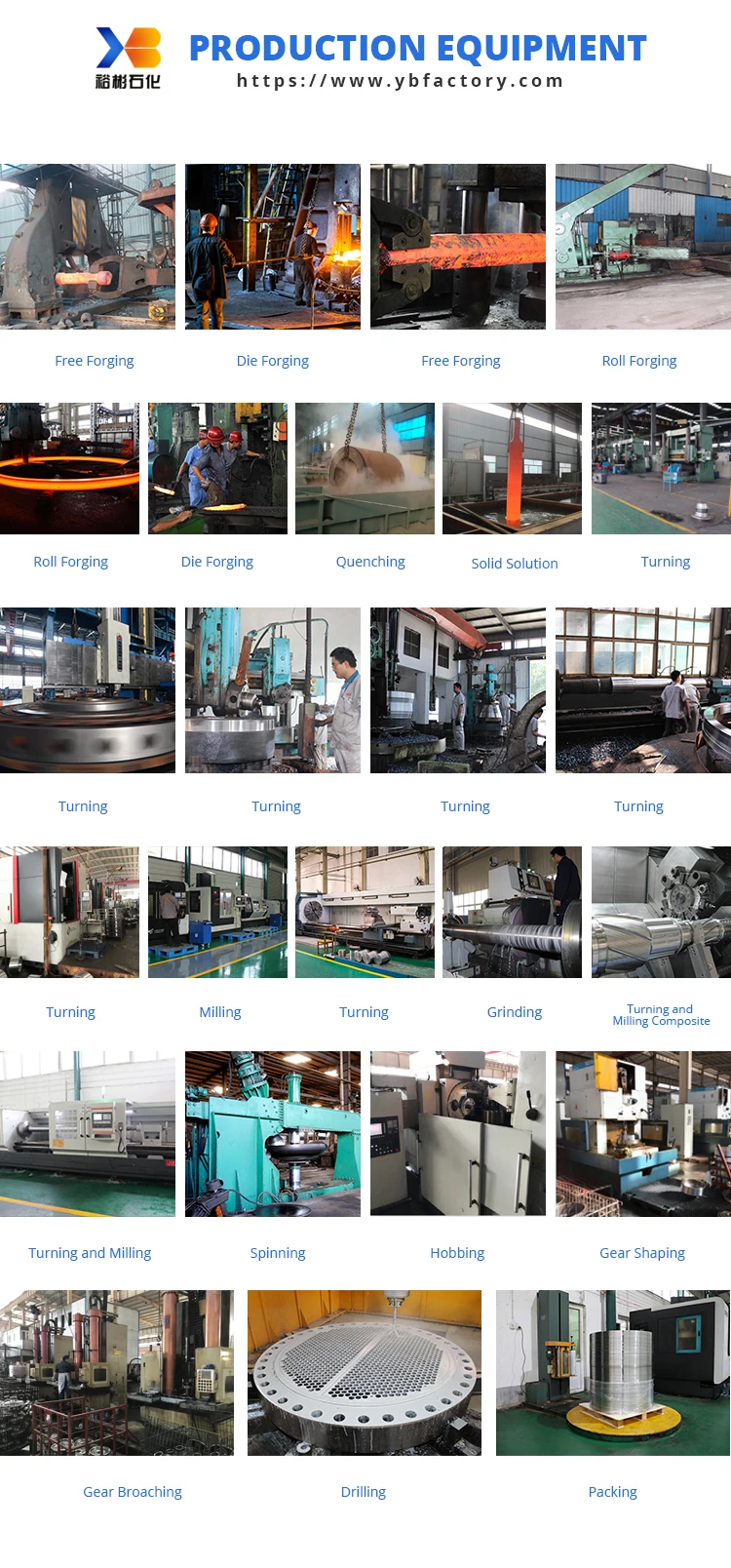View the Solid Solution hot metal photo
731x1568 pixels.
point(512,469)
